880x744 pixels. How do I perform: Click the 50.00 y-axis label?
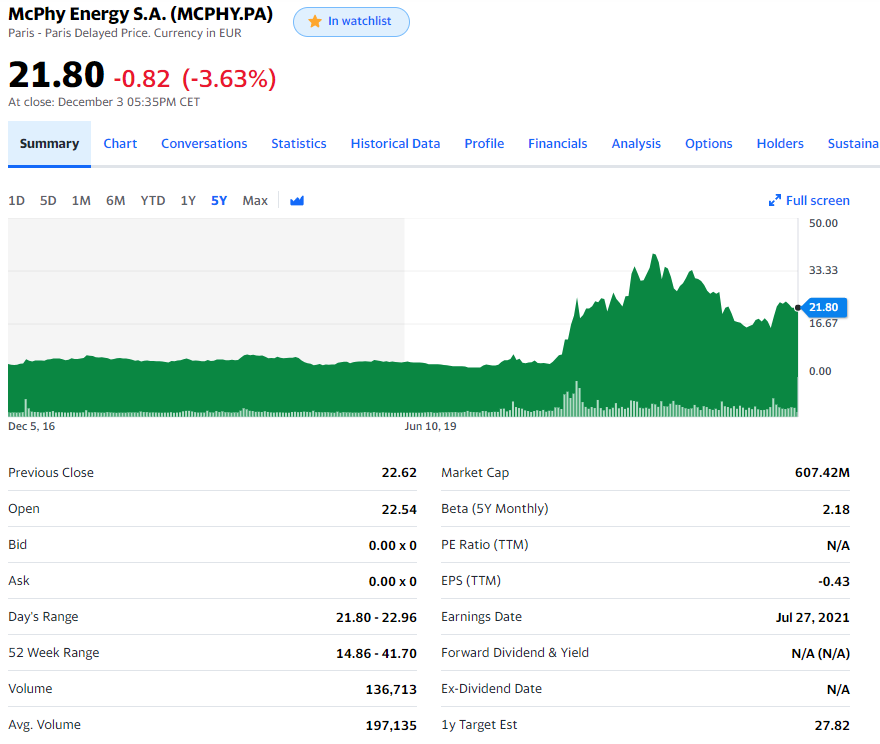[823, 223]
